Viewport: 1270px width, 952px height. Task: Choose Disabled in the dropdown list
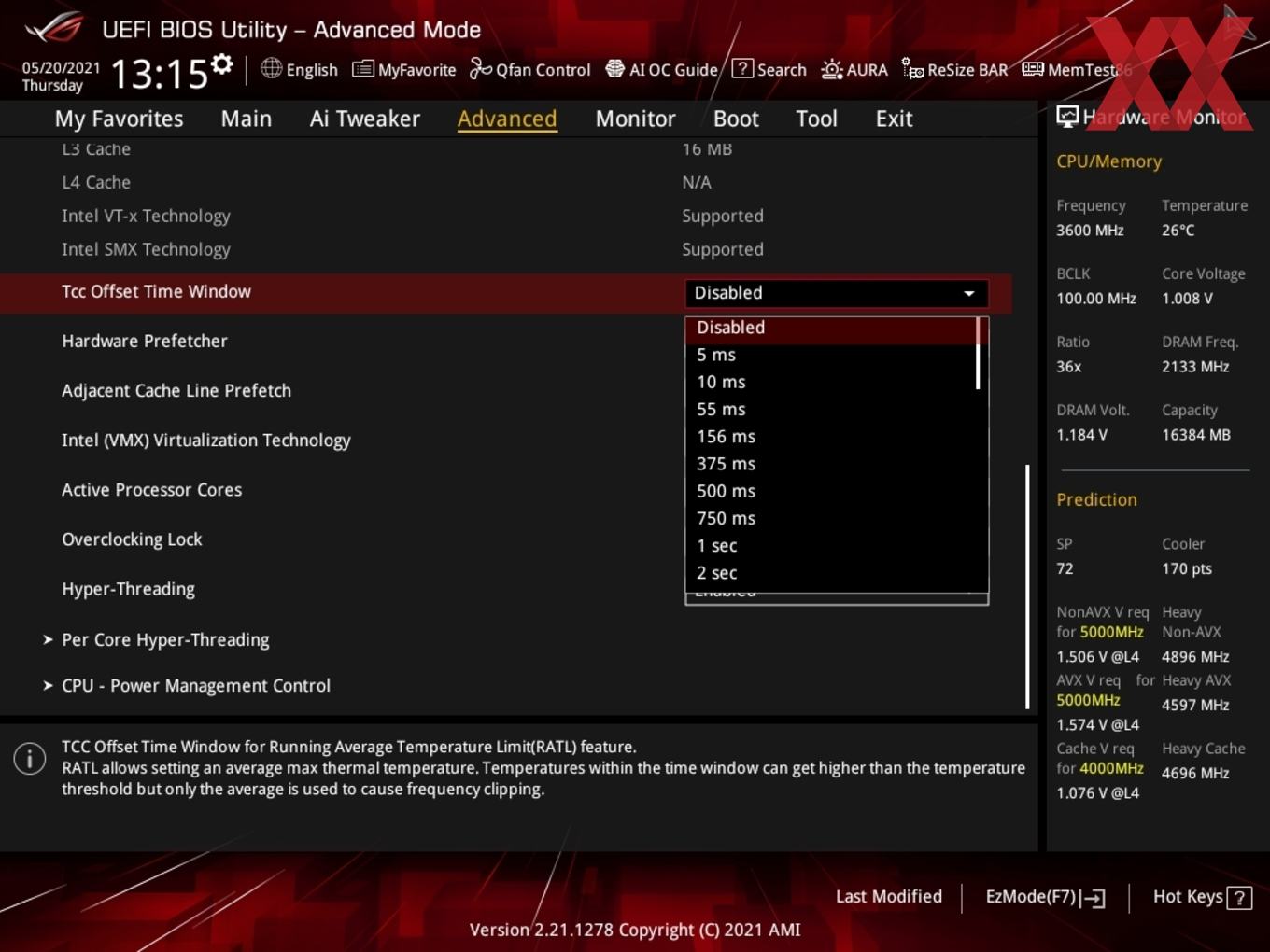pyautogui.click(x=831, y=328)
